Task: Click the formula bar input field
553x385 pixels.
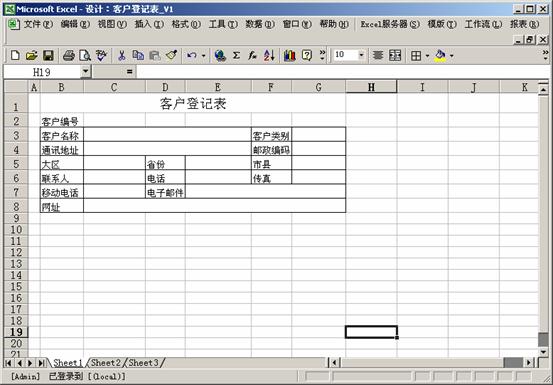Action: pyautogui.click(x=342, y=72)
